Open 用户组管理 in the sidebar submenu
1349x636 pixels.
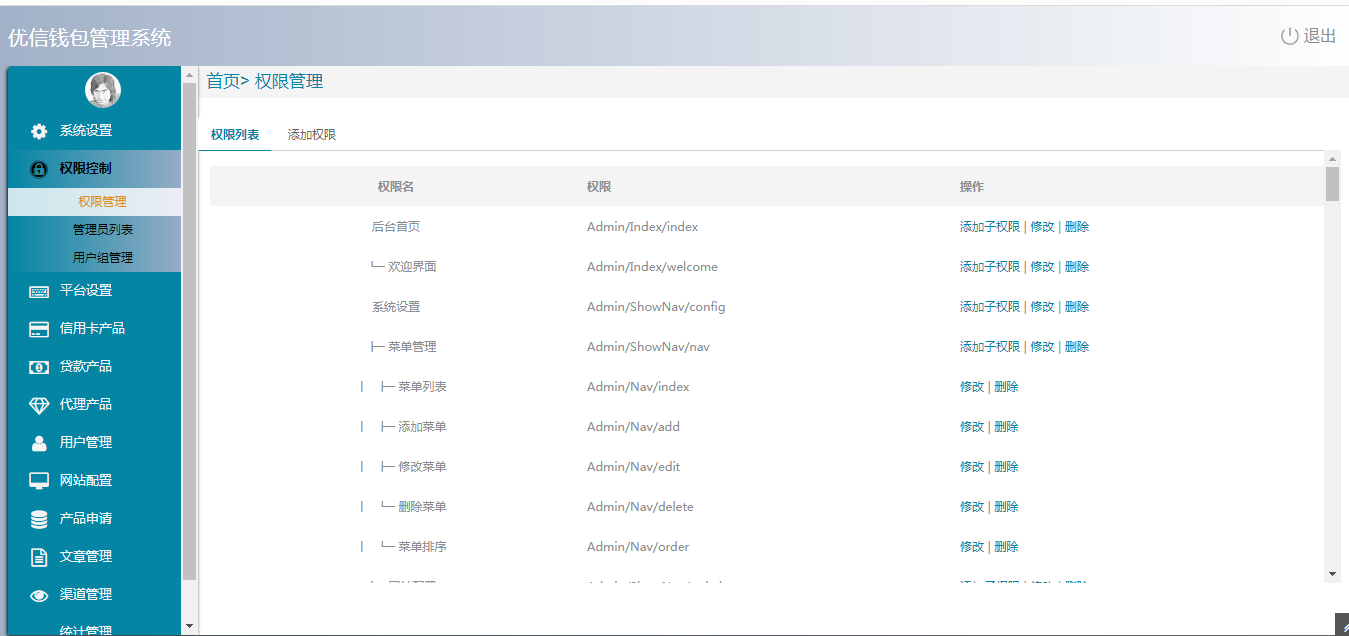click(x=102, y=257)
